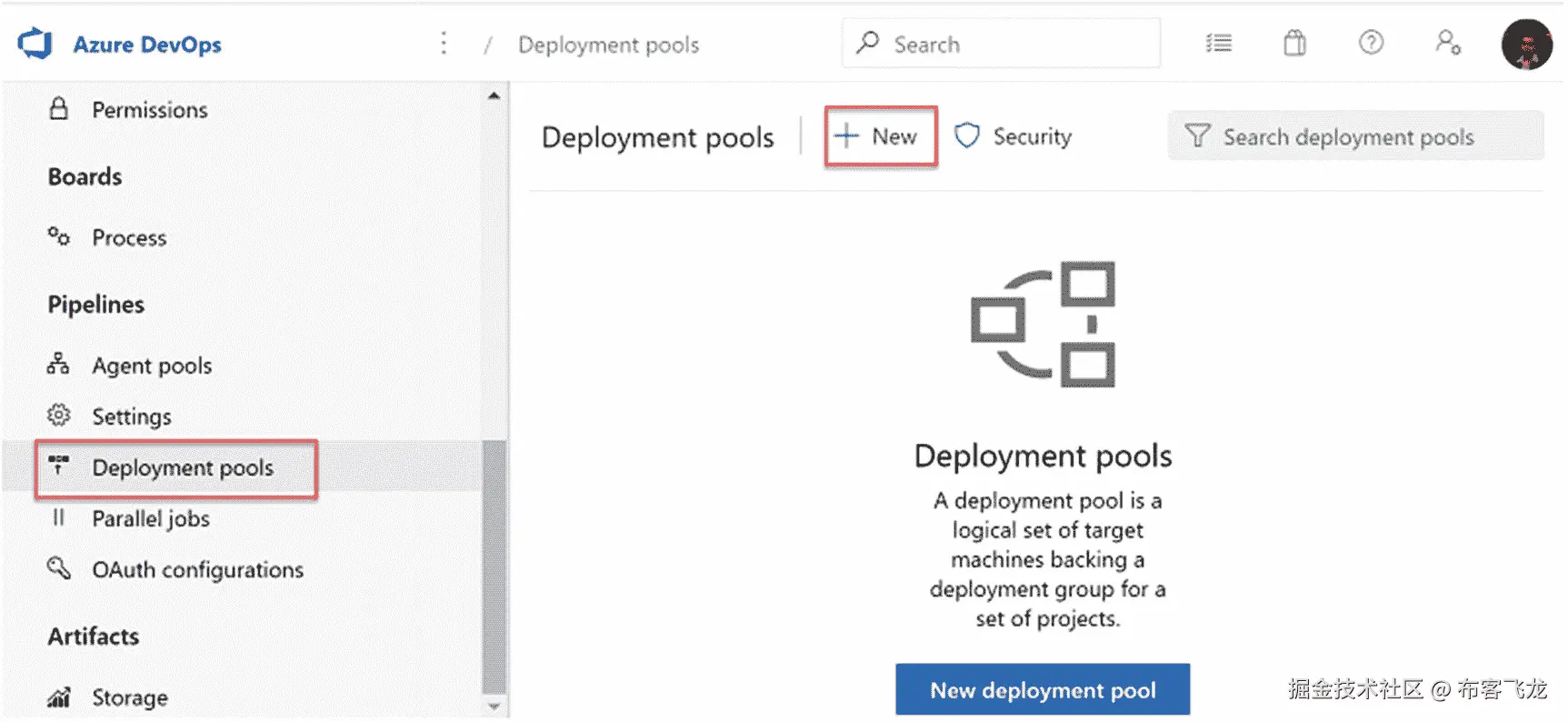Open the profile avatar picture
Viewport: 1568px width, 722px height.
[1526, 45]
